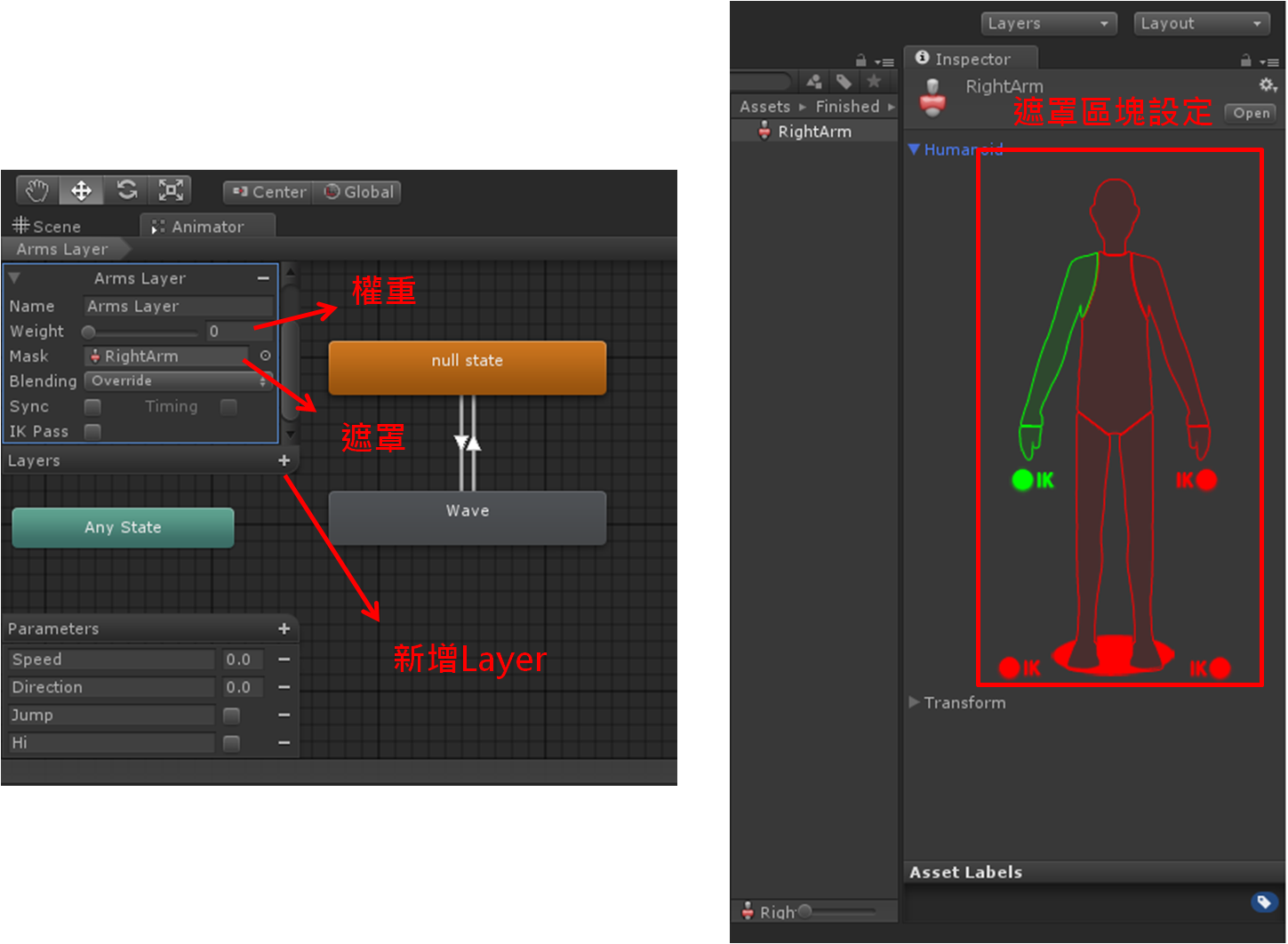1288x944 pixels.
Task: Select the Hand pan tool
Action: 36,189
